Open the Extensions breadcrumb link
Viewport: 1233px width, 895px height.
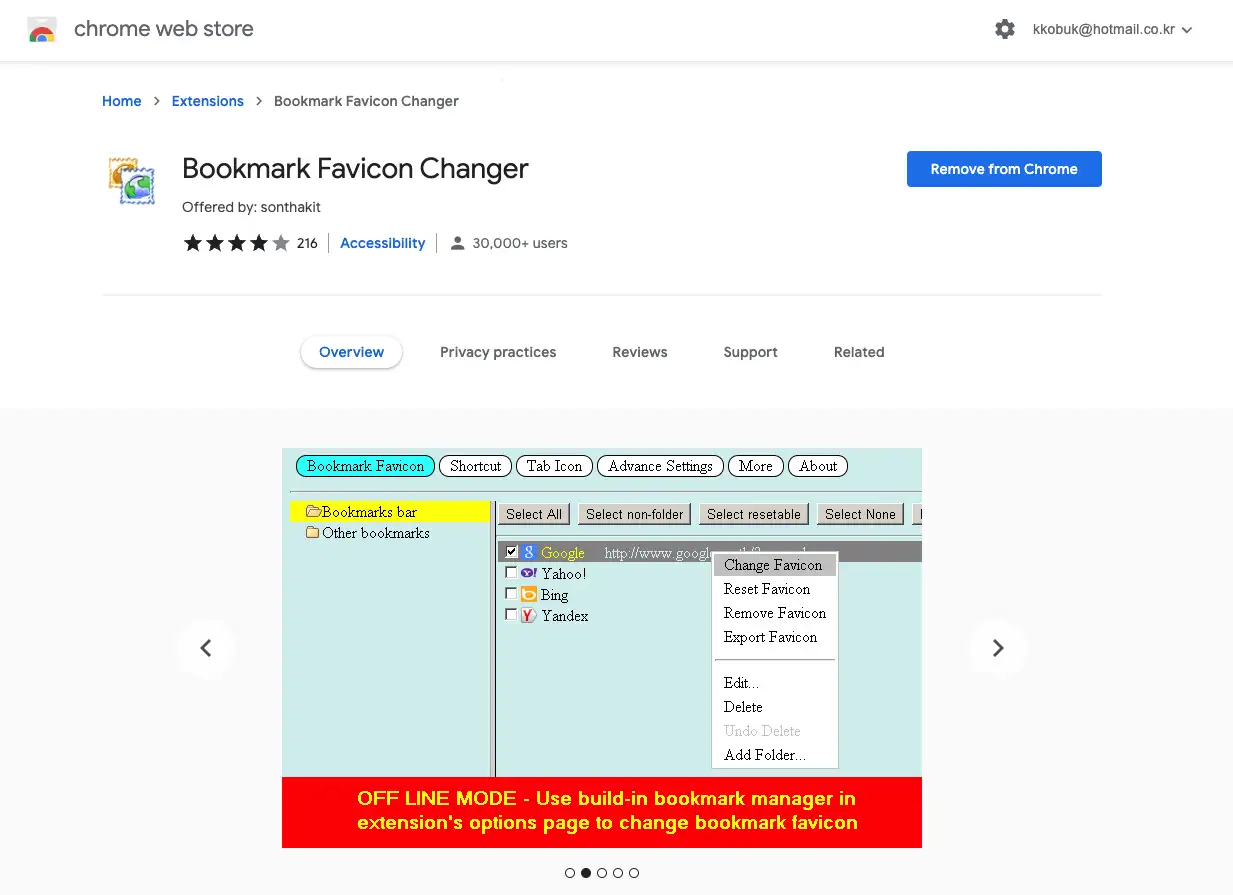tap(208, 101)
